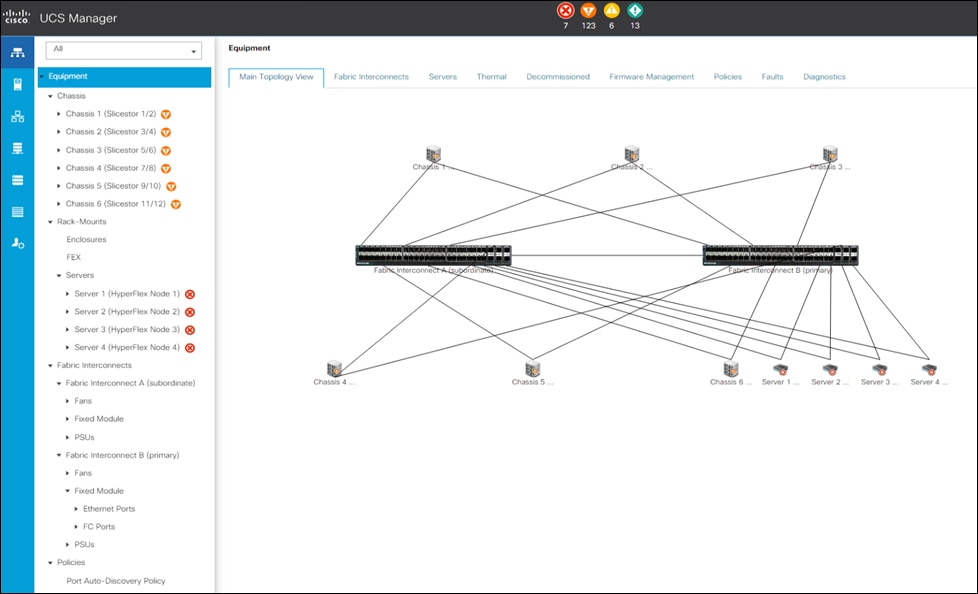This screenshot has width=978, height=594.
Task: Select Chassis 6 icon in topology
Action: tap(731, 368)
